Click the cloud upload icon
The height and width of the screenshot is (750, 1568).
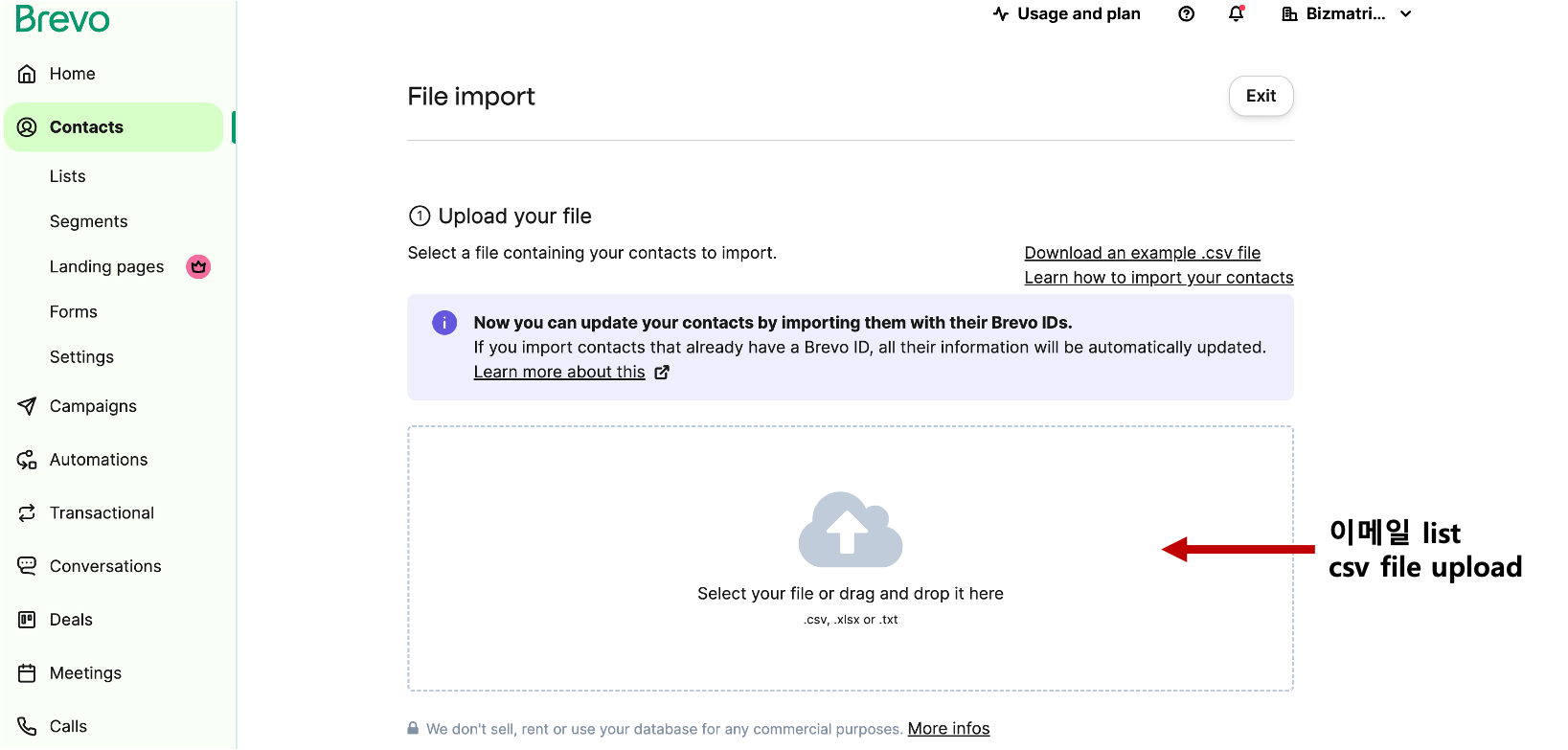point(850,529)
